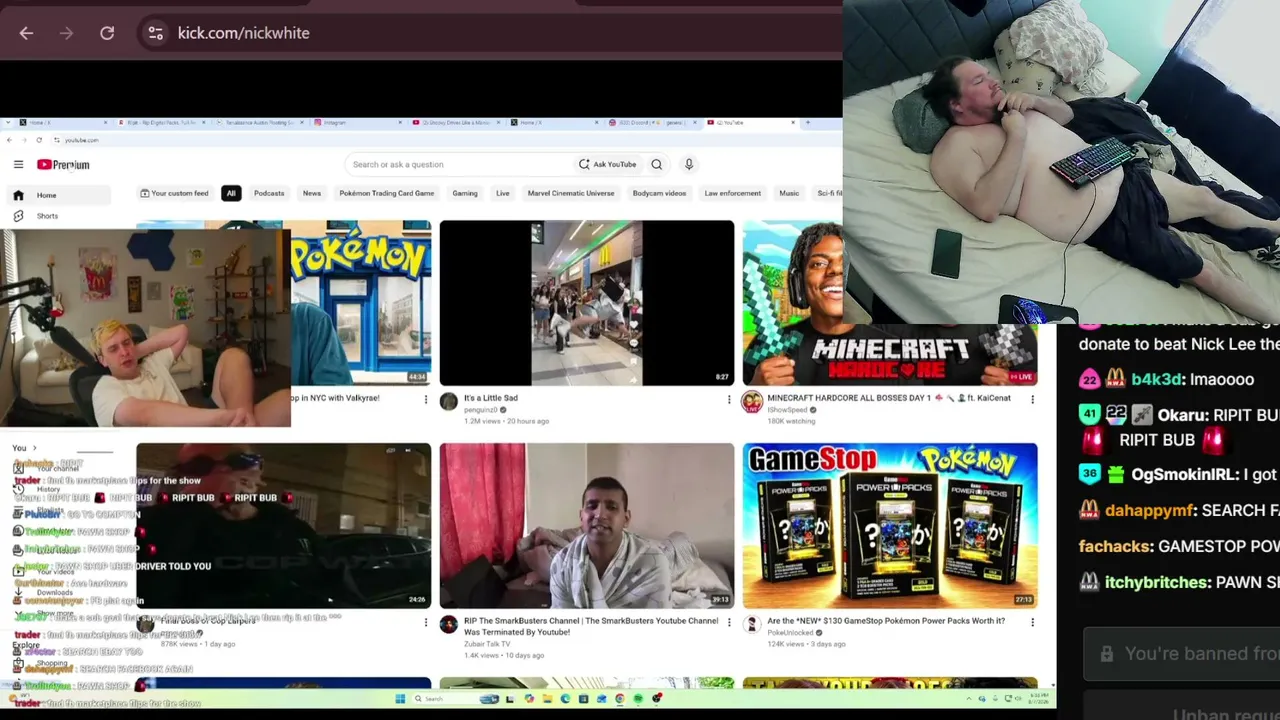Open the dark car video with 24:26 duration
The image size is (1280, 720).
click(x=284, y=526)
